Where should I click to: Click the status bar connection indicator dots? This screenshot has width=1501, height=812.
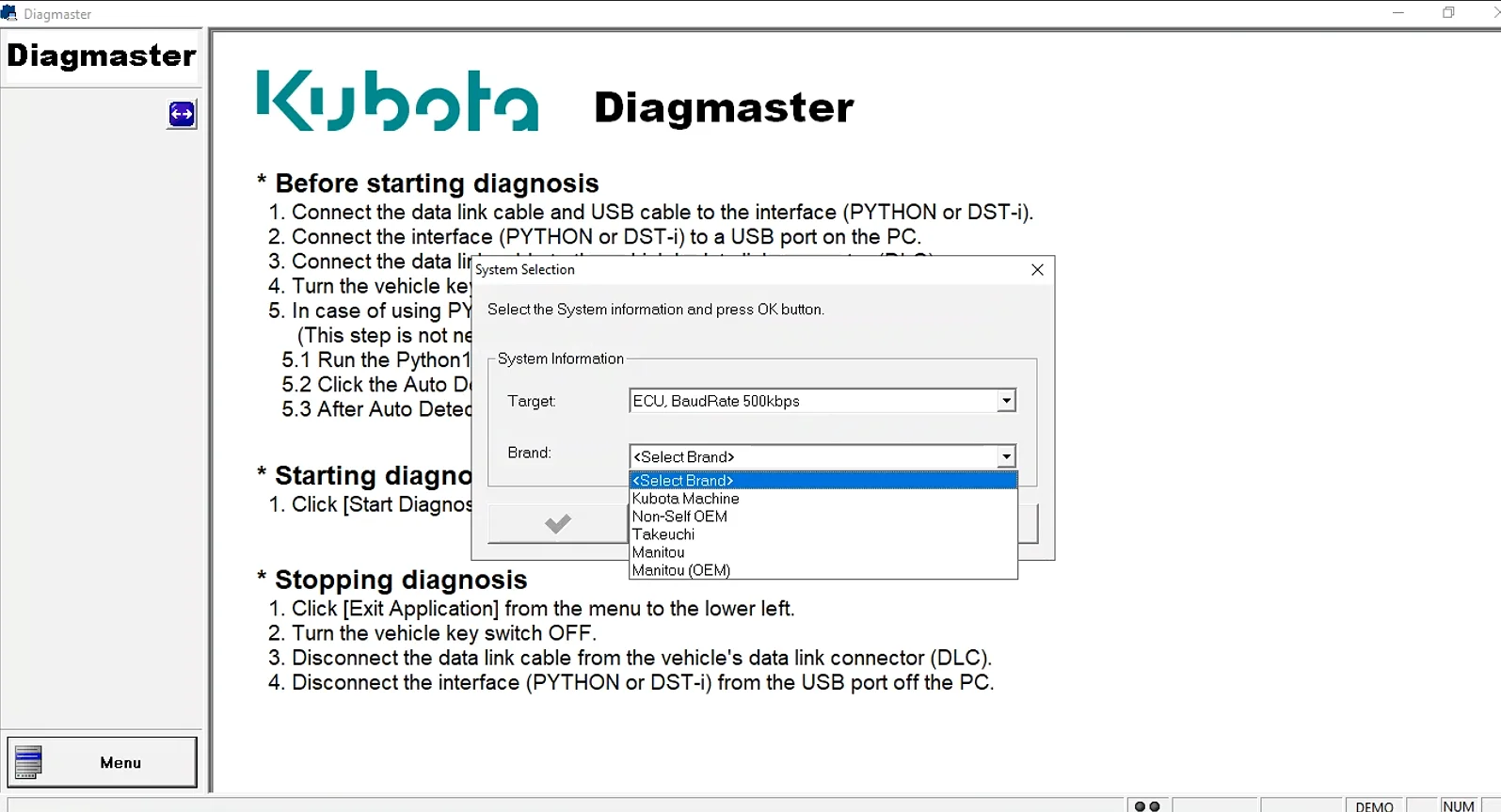coord(1147,806)
